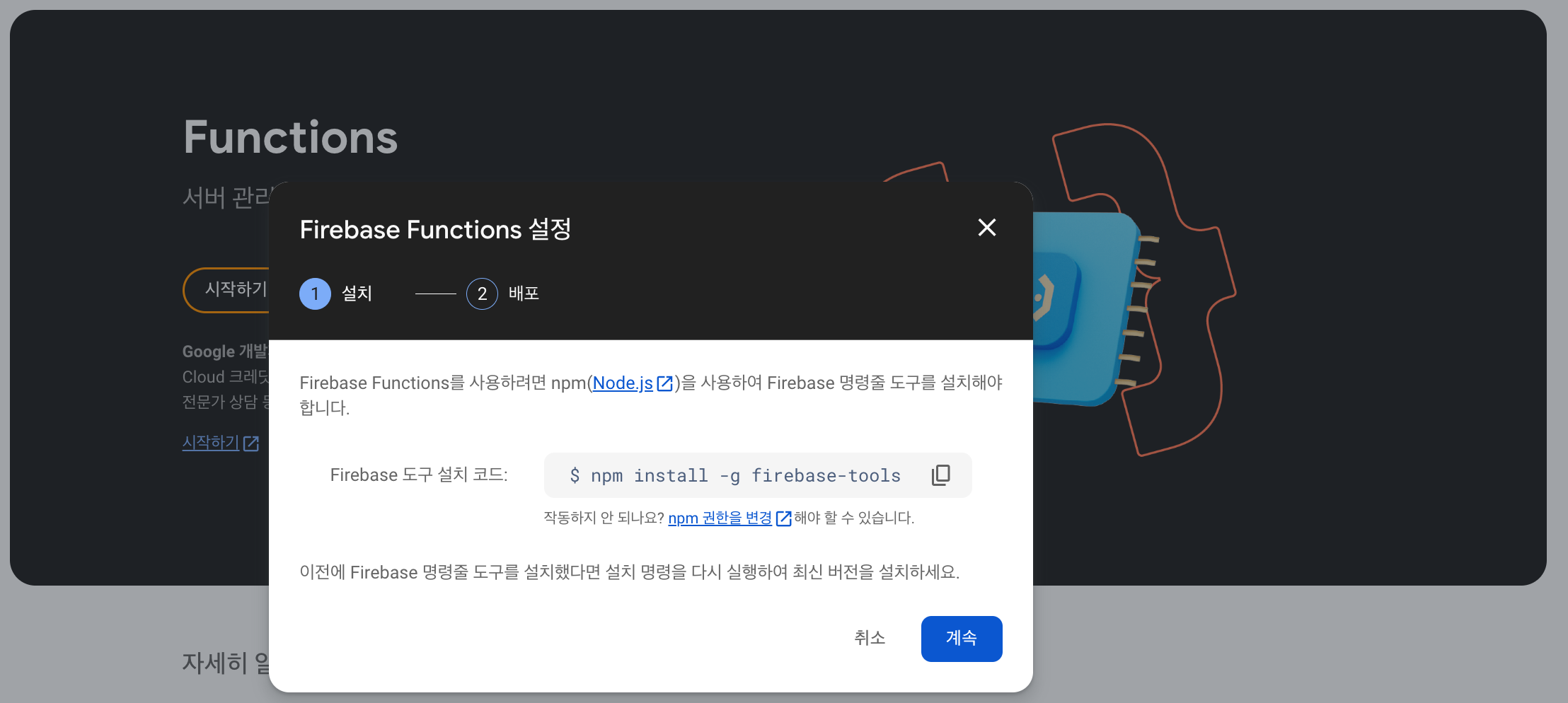Click the npm install -g firebase-tools command text
This screenshot has height=703, width=1568.
click(x=735, y=475)
